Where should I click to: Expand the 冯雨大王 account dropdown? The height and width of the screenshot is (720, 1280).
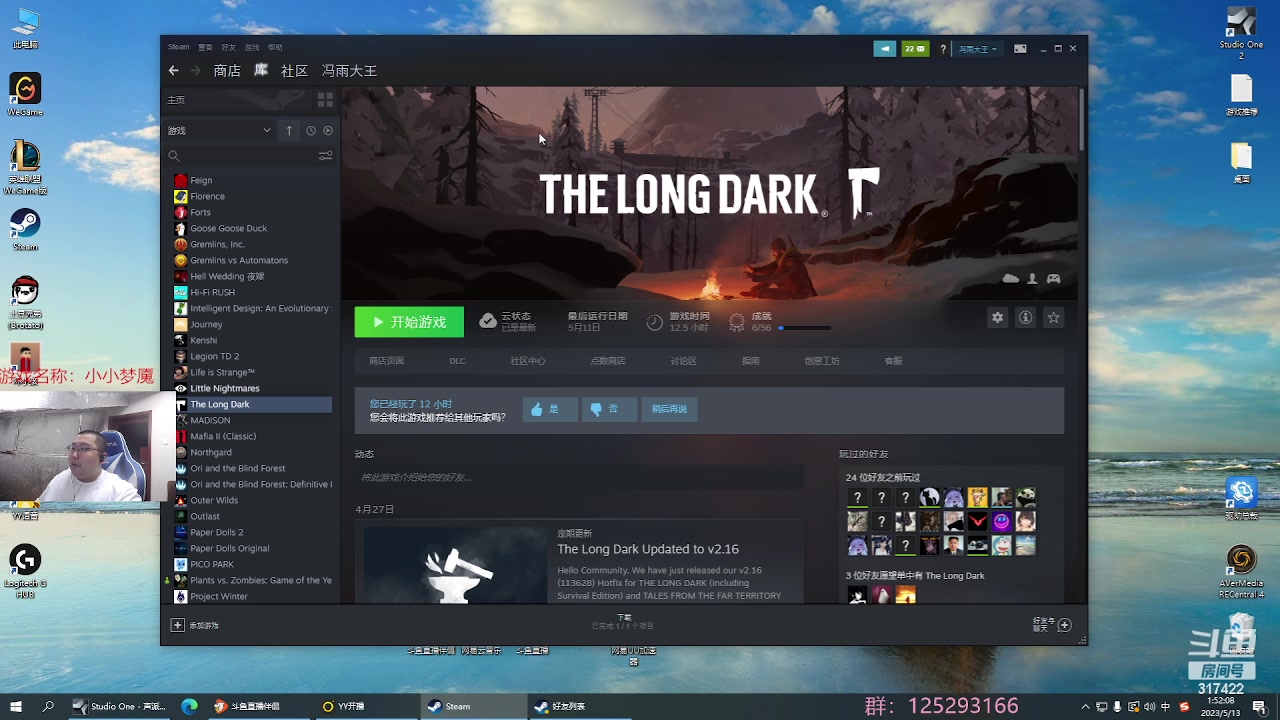pos(978,49)
